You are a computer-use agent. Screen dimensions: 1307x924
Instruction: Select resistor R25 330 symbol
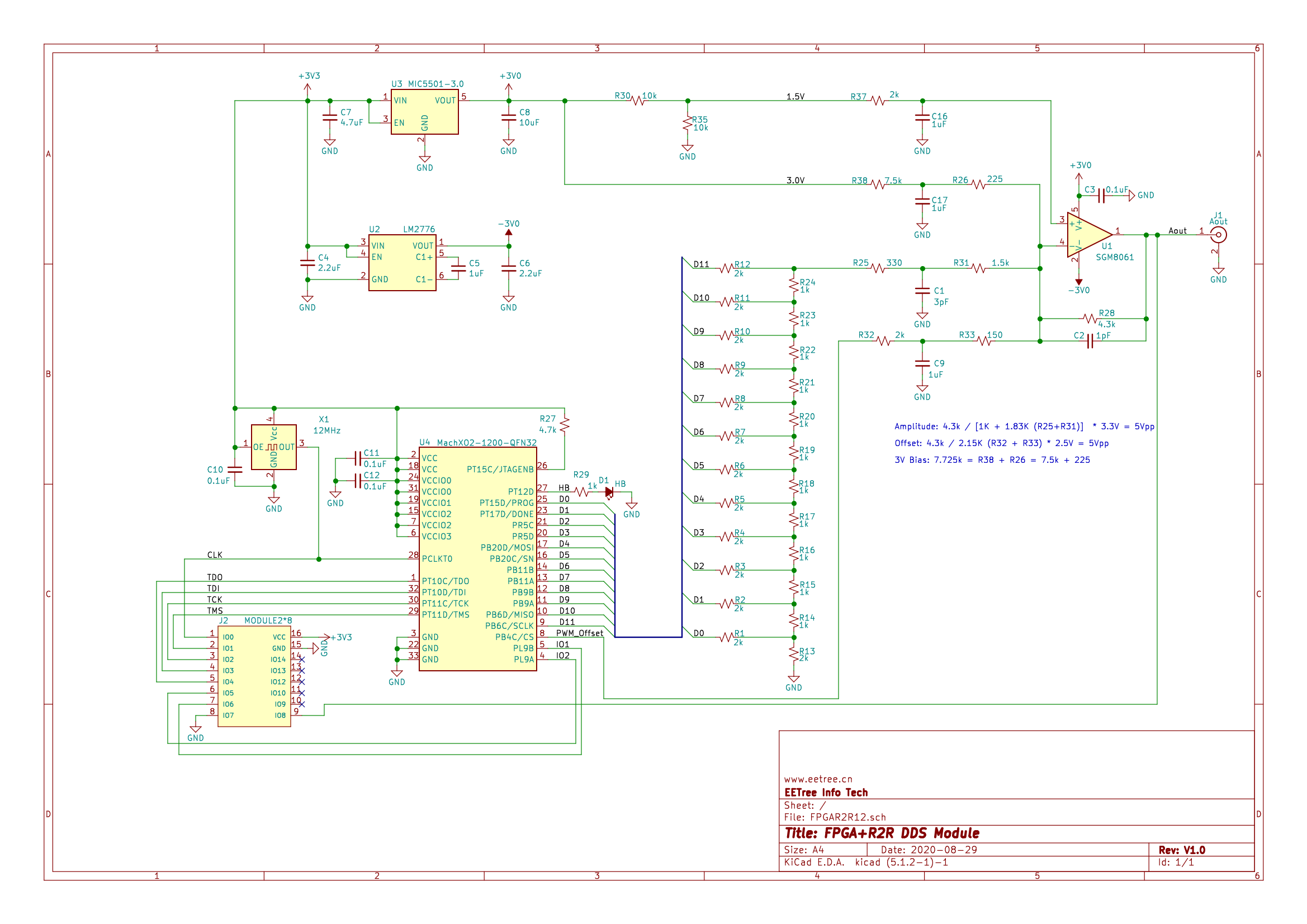(878, 268)
